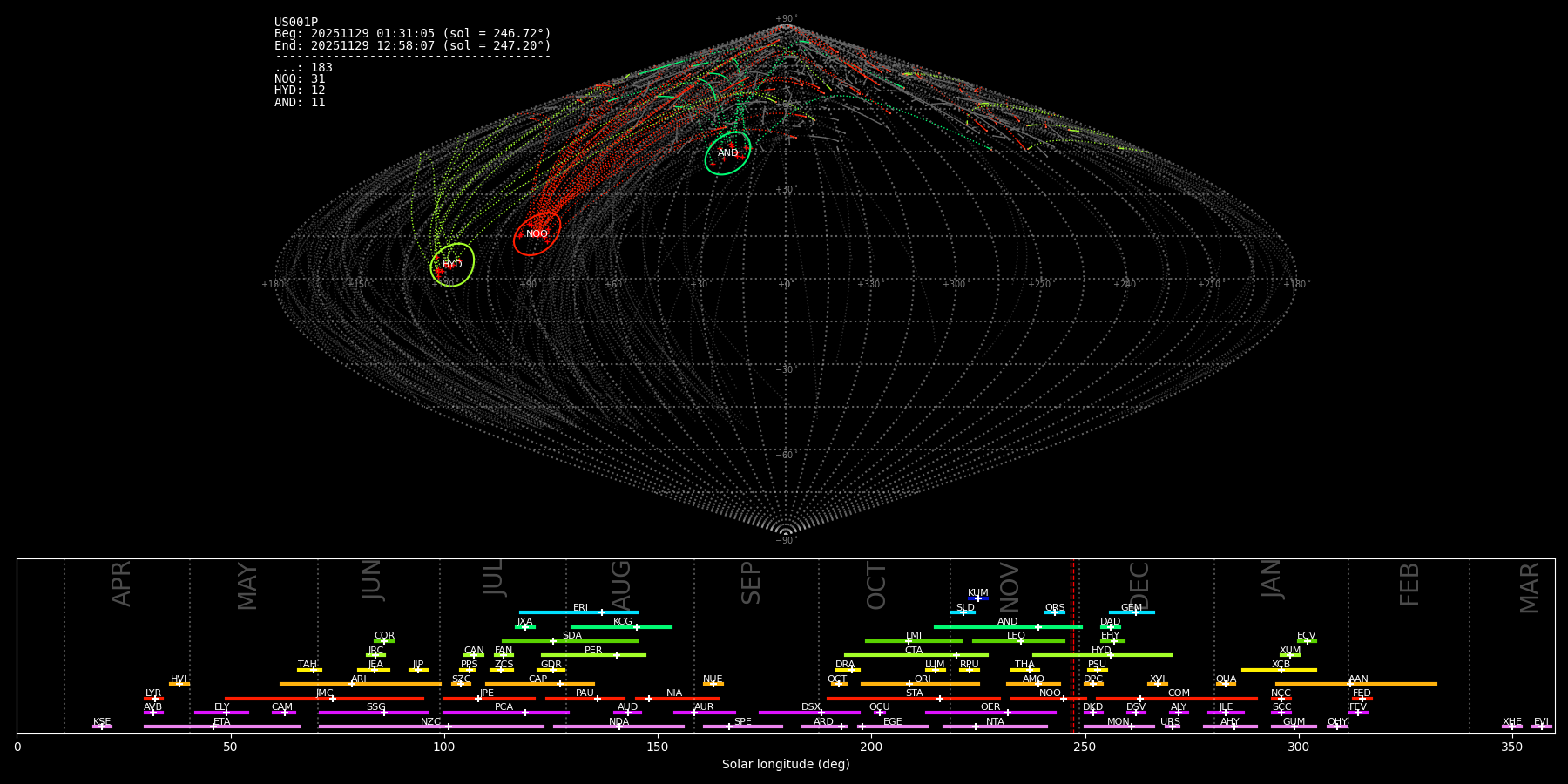Click the CAP shower label
The image size is (1568, 784).
pos(538,679)
